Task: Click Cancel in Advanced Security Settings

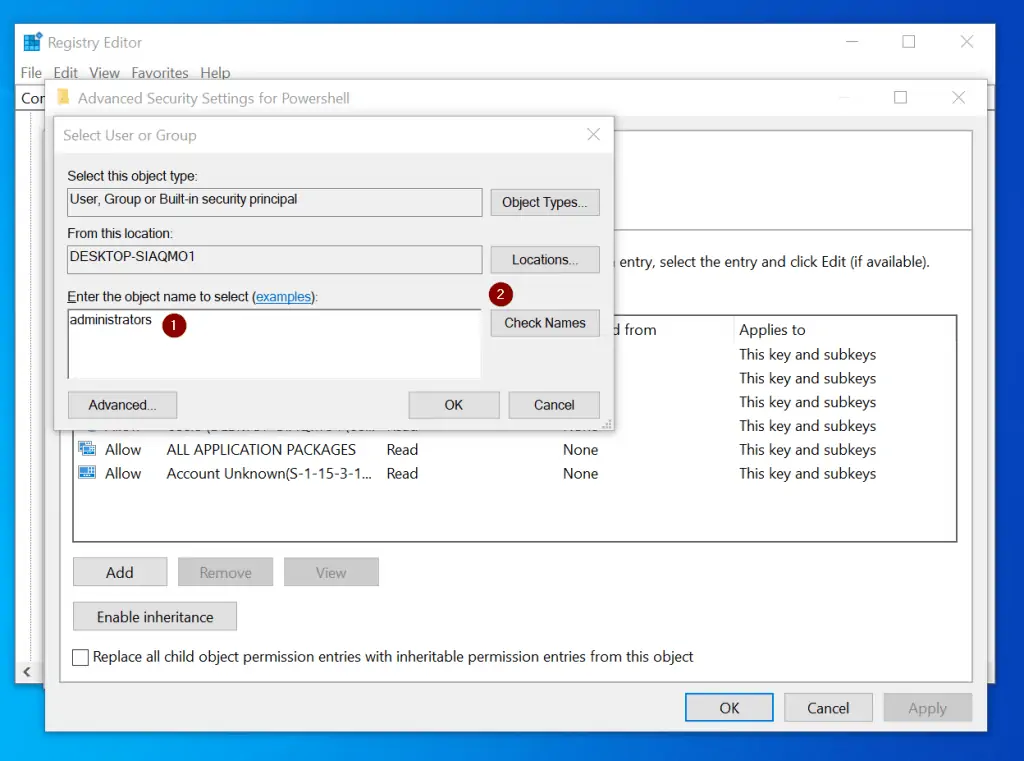Action: coord(828,707)
